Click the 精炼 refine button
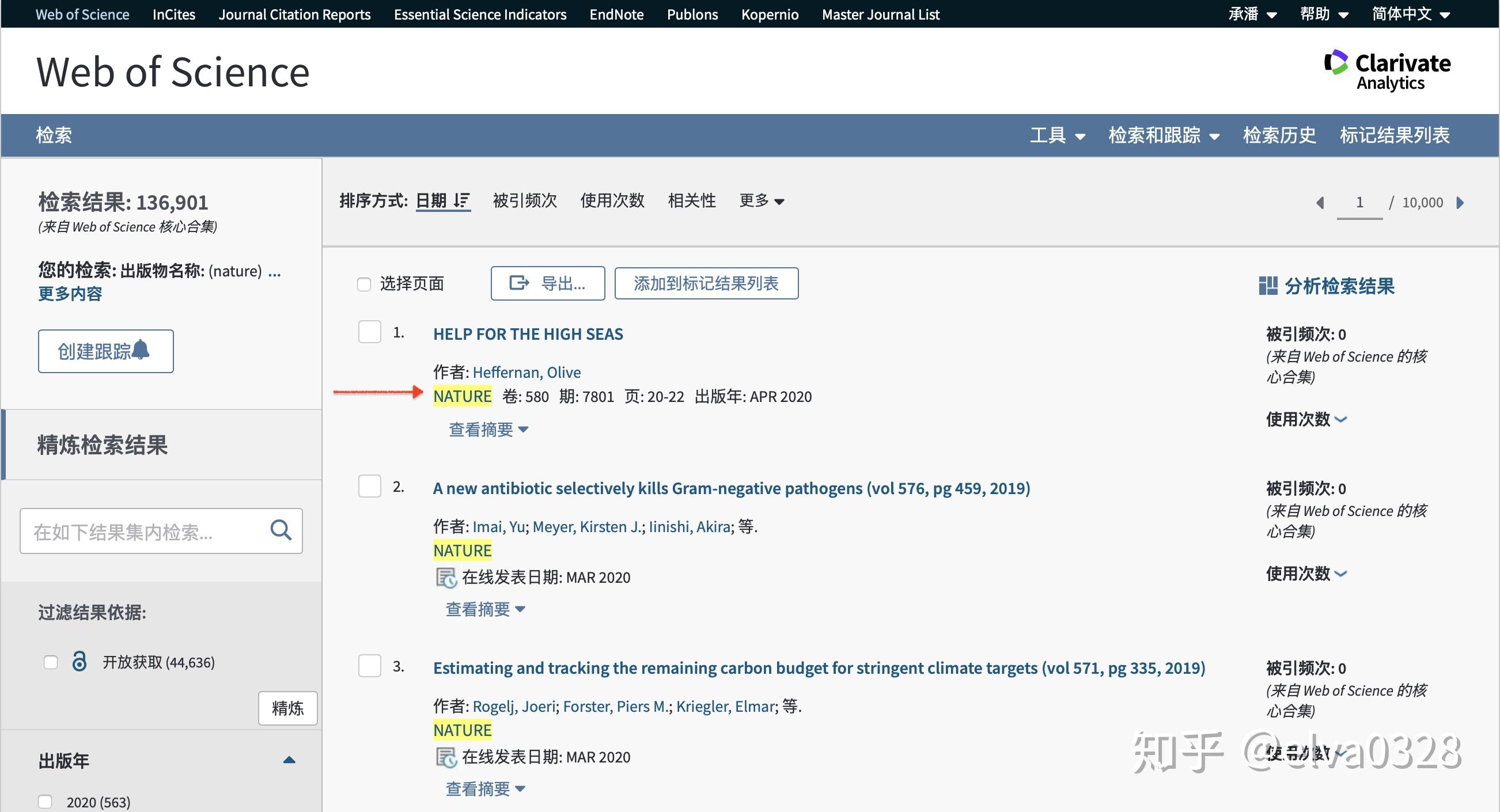1500x812 pixels. [x=287, y=708]
